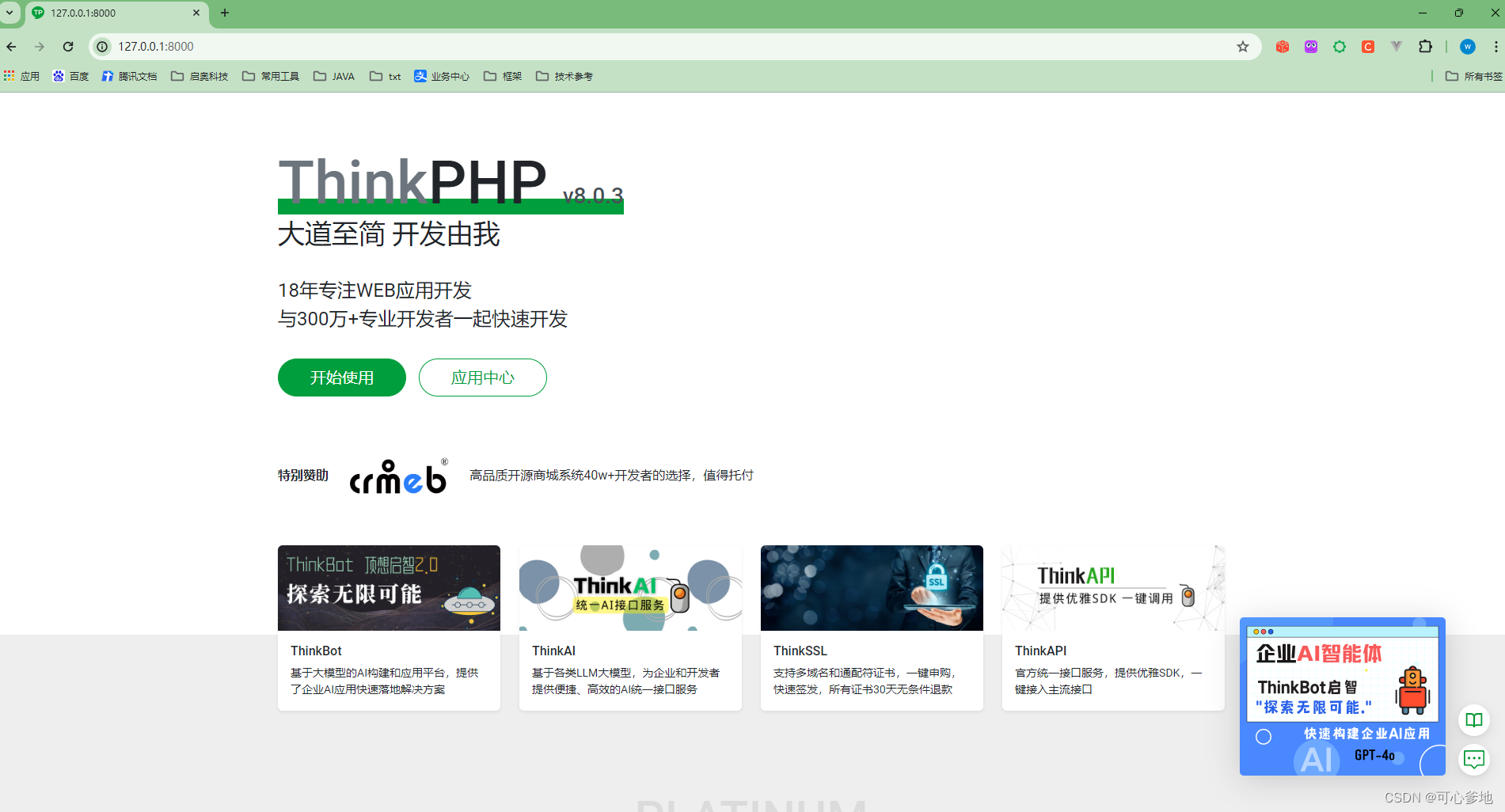Open the browser extensions puzzle icon
This screenshot has height=812, width=1505.
[x=1426, y=47]
